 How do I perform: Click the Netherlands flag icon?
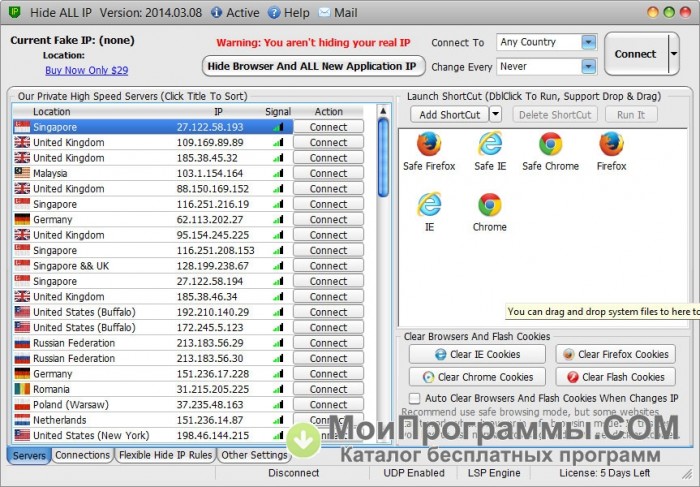coord(22,420)
